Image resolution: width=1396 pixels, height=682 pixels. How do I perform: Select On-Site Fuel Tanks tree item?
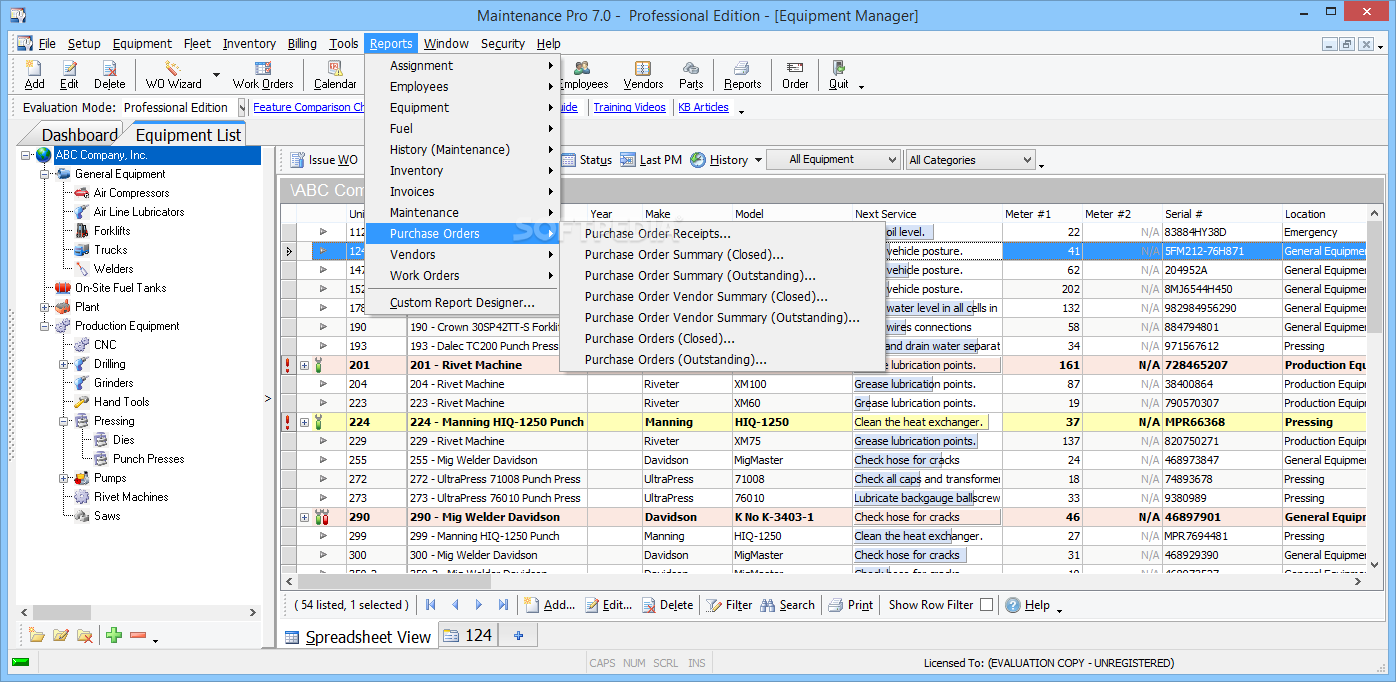click(x=120, y=288)
